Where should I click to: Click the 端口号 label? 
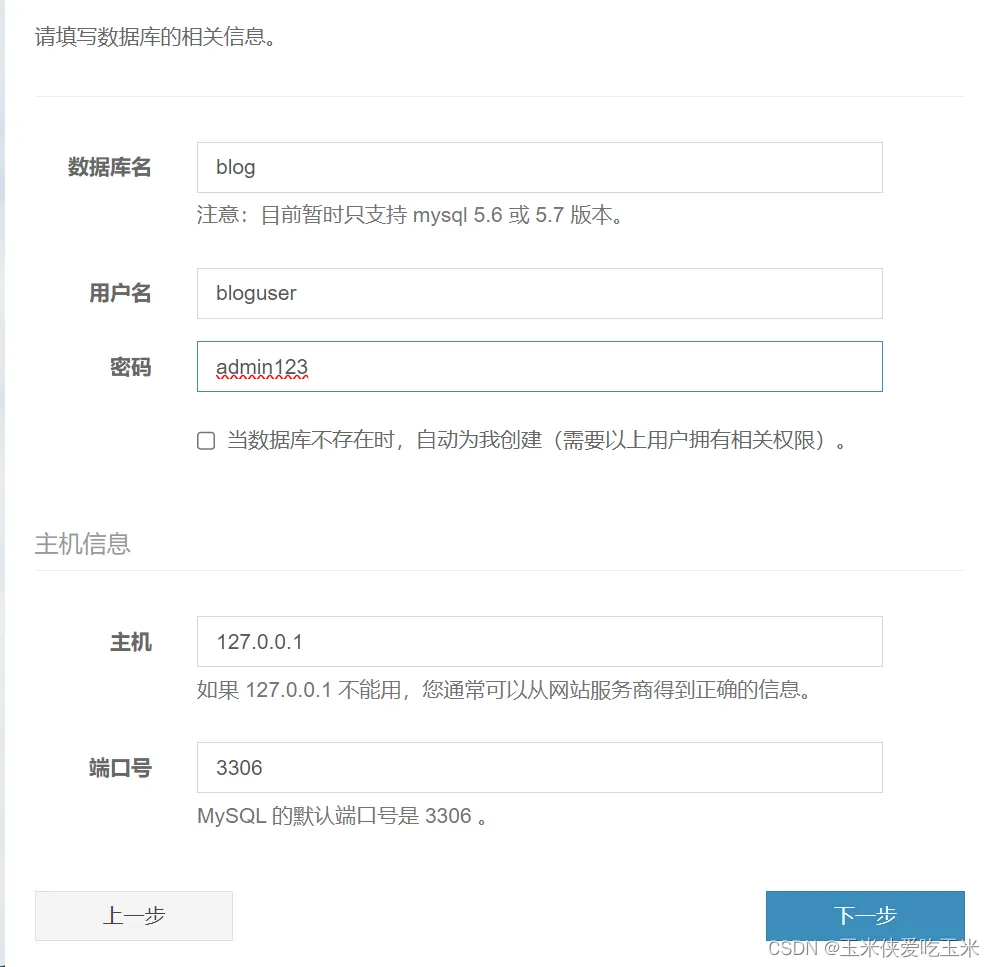point(120,767)
